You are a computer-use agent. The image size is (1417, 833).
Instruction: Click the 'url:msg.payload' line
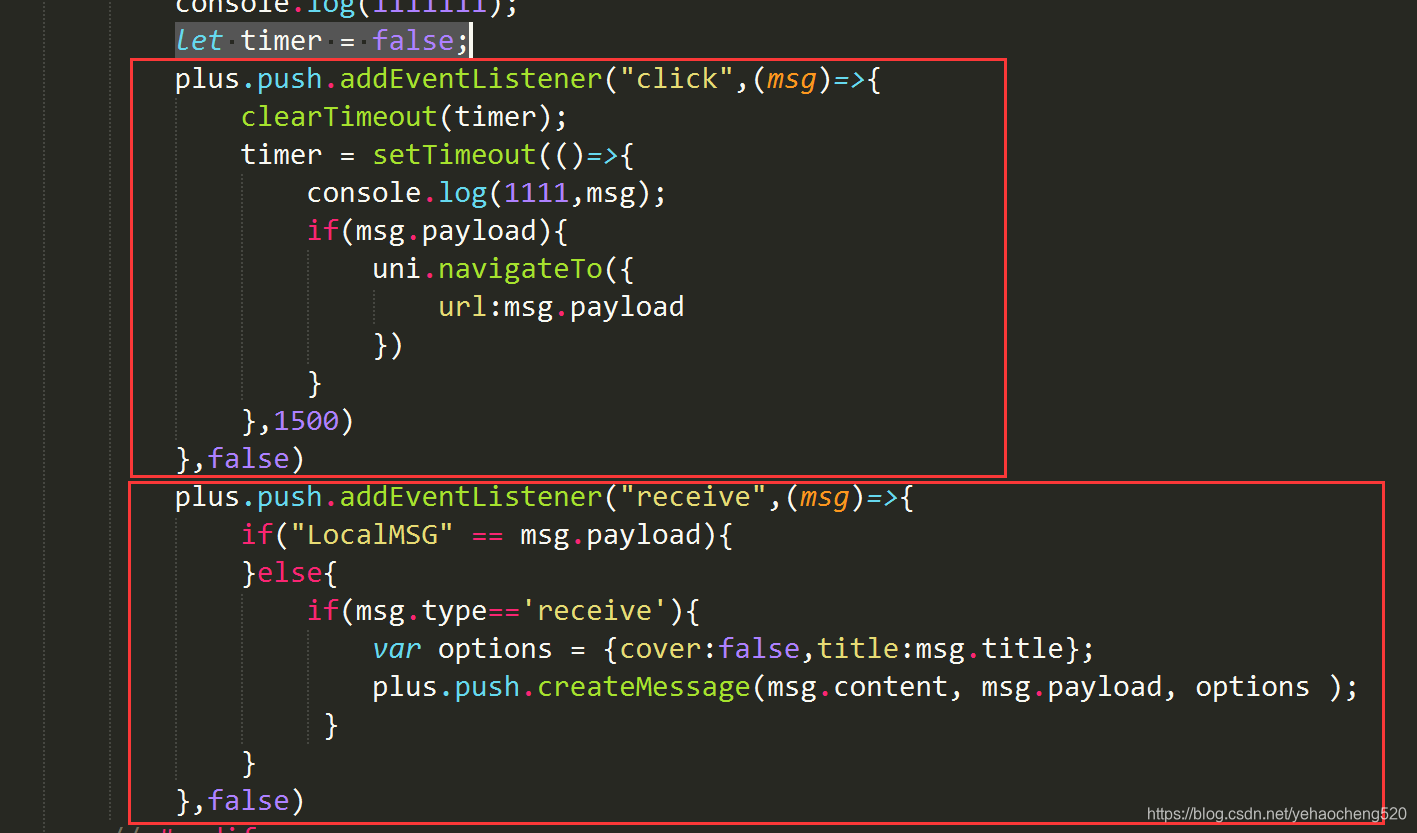pos(561,307)
